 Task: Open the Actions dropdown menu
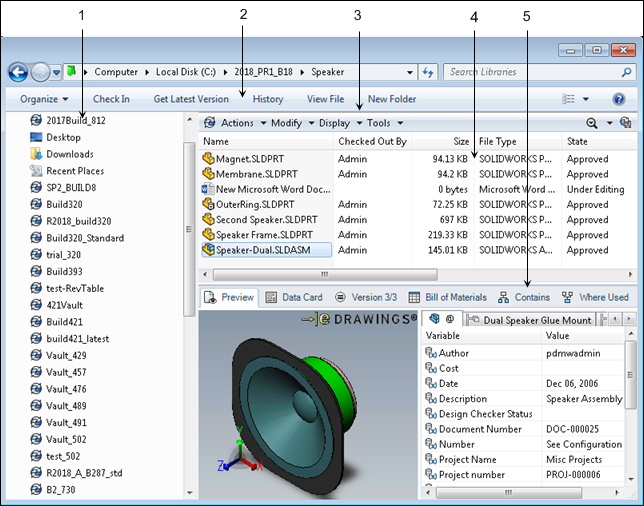238,123
